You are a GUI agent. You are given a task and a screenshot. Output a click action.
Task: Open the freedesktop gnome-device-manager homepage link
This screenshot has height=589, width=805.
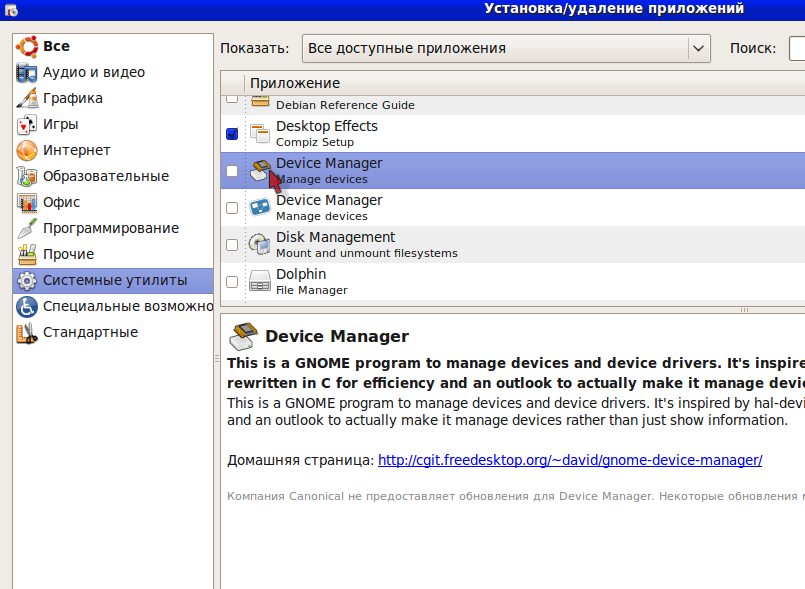tap(570, 460)
